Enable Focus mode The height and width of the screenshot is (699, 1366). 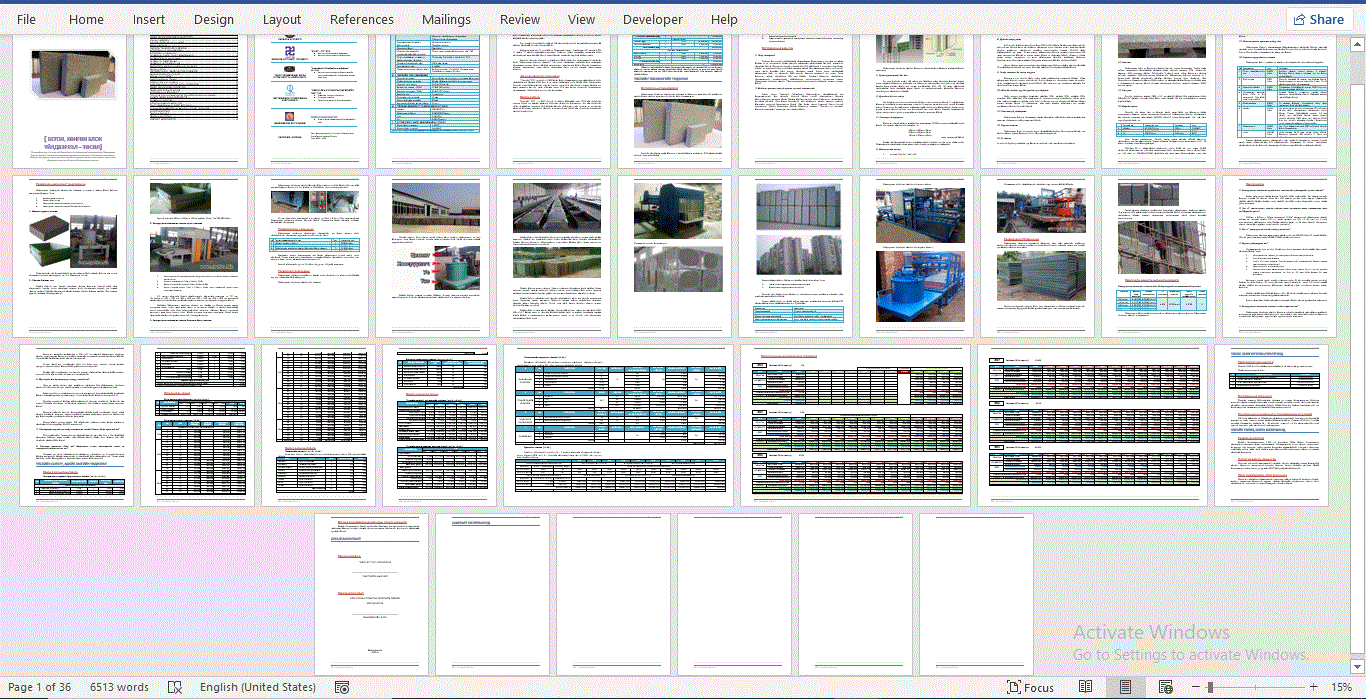[x=1030, y=687]
